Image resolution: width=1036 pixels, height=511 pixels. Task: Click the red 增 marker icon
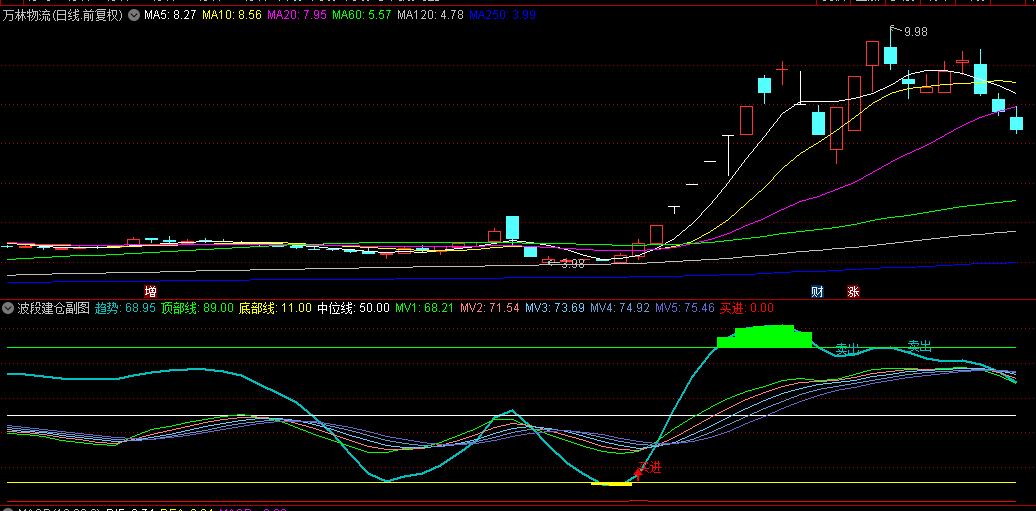pyautogui.click(x=150, y=292)
